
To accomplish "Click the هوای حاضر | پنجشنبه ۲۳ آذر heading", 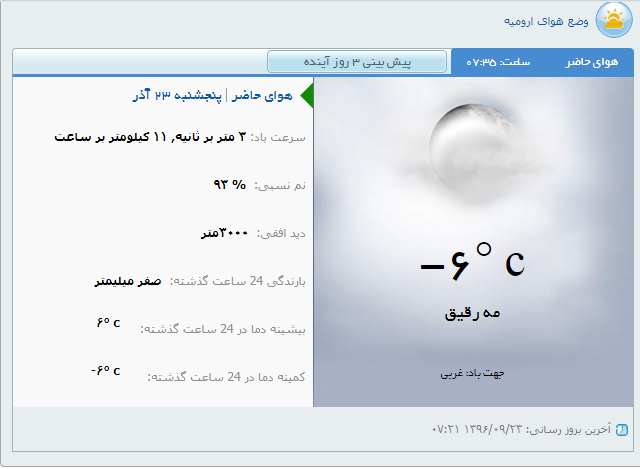I will point(213,96).
